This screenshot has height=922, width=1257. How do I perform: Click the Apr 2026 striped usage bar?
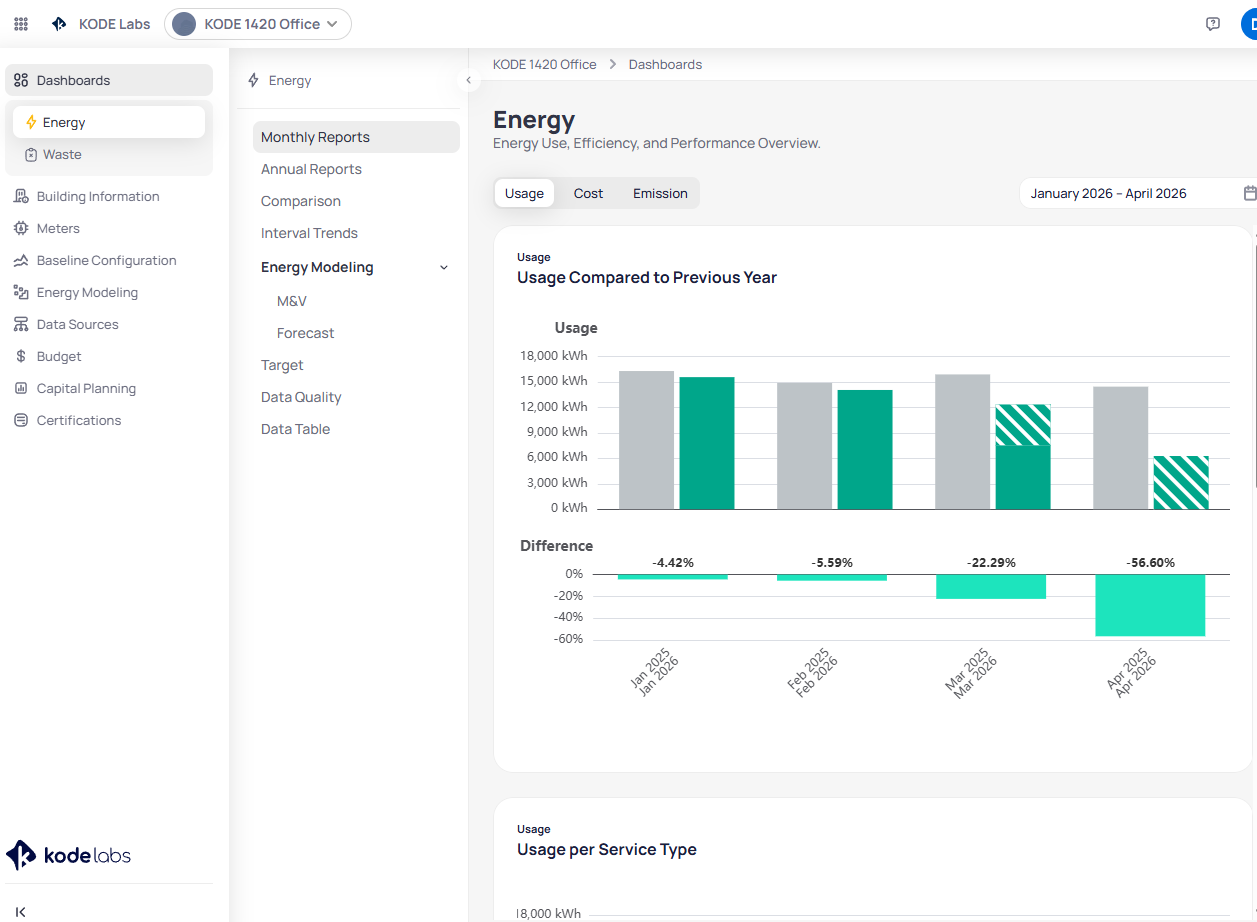click(x=1181, y=483)
